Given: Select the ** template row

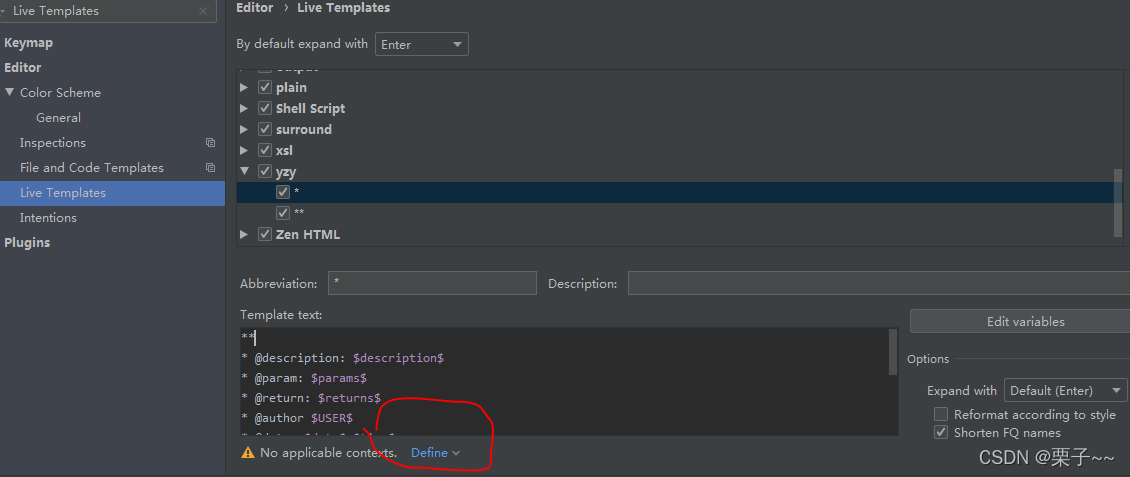Looking at the screenshot, I should 675,213.
